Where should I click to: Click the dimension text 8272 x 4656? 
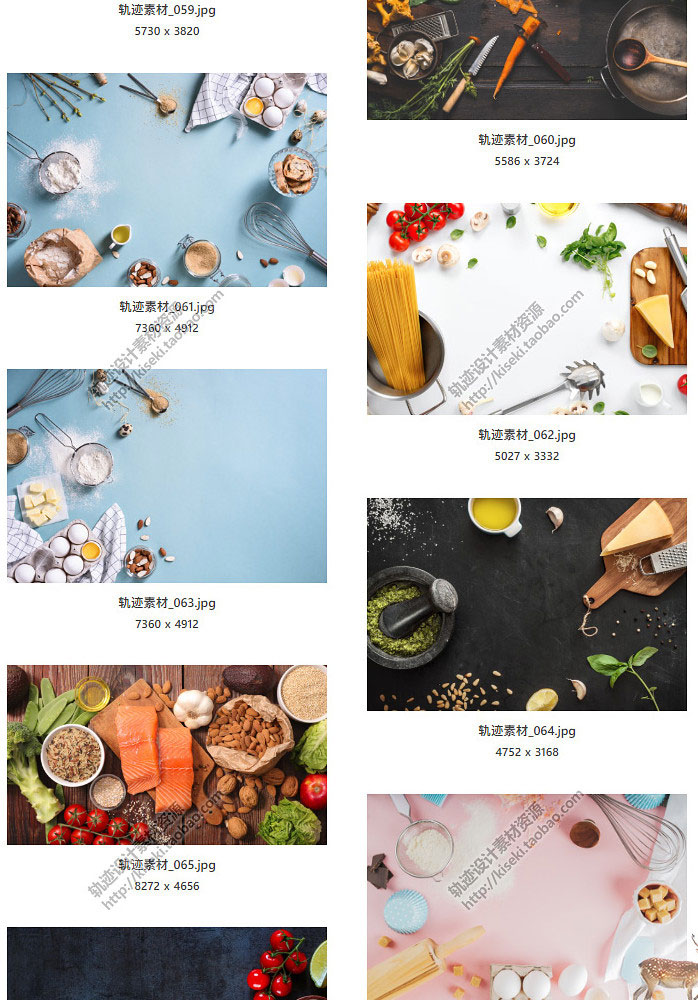[x=167, y=886]
